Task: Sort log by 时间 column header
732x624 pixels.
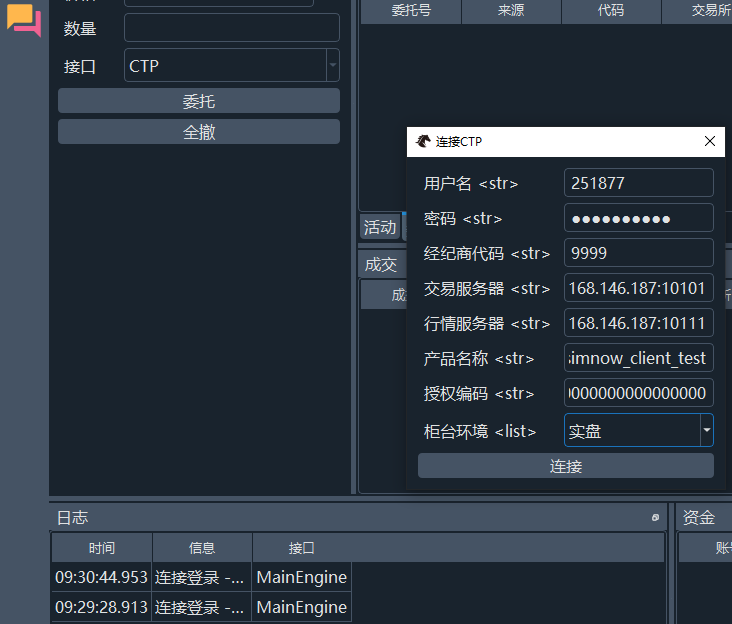Action: [x=101, y=548]
